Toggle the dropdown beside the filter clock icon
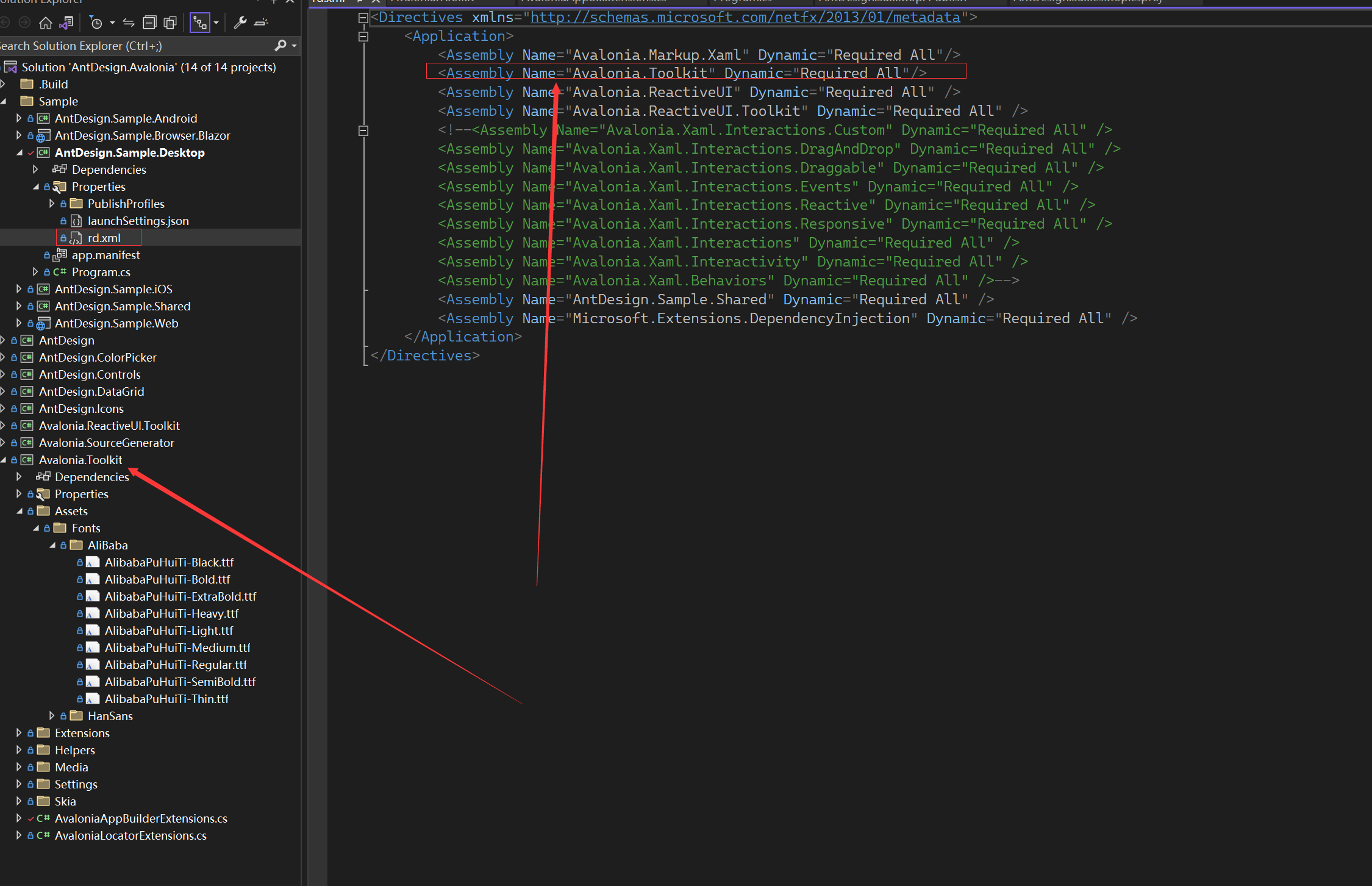Image resolution: width=1372 pixels, height=886 pixels. click(x=112, y=23)
